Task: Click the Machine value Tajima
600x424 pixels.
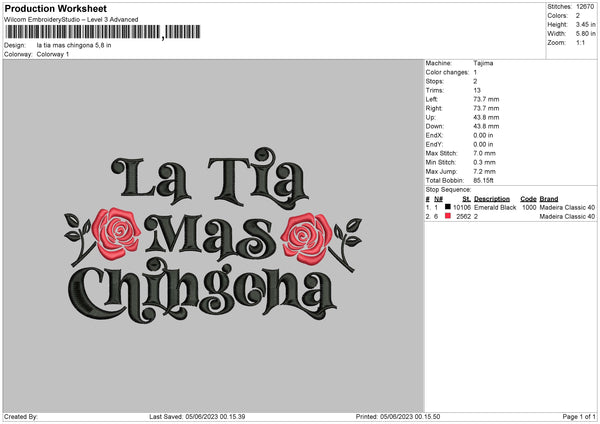Action: (483, 63)
